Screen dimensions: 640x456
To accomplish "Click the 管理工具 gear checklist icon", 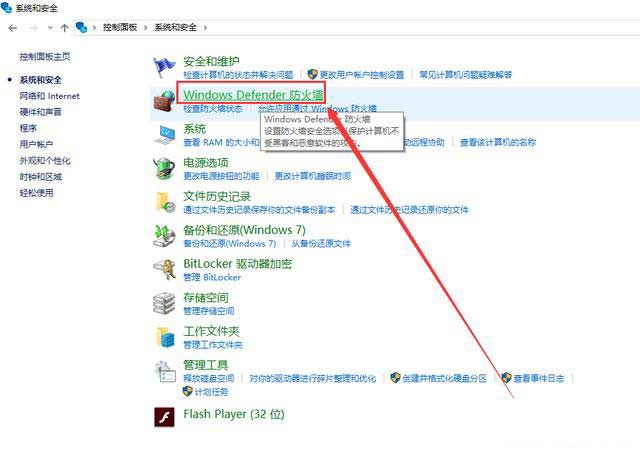I will pos(164,371).
